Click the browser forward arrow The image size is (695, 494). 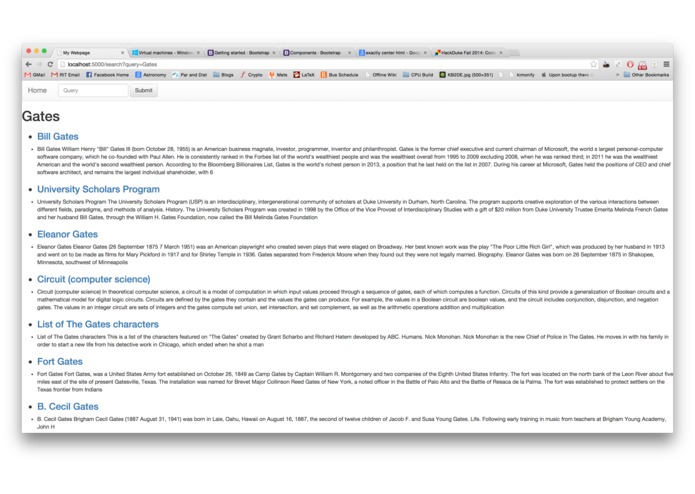click(39, 64)
